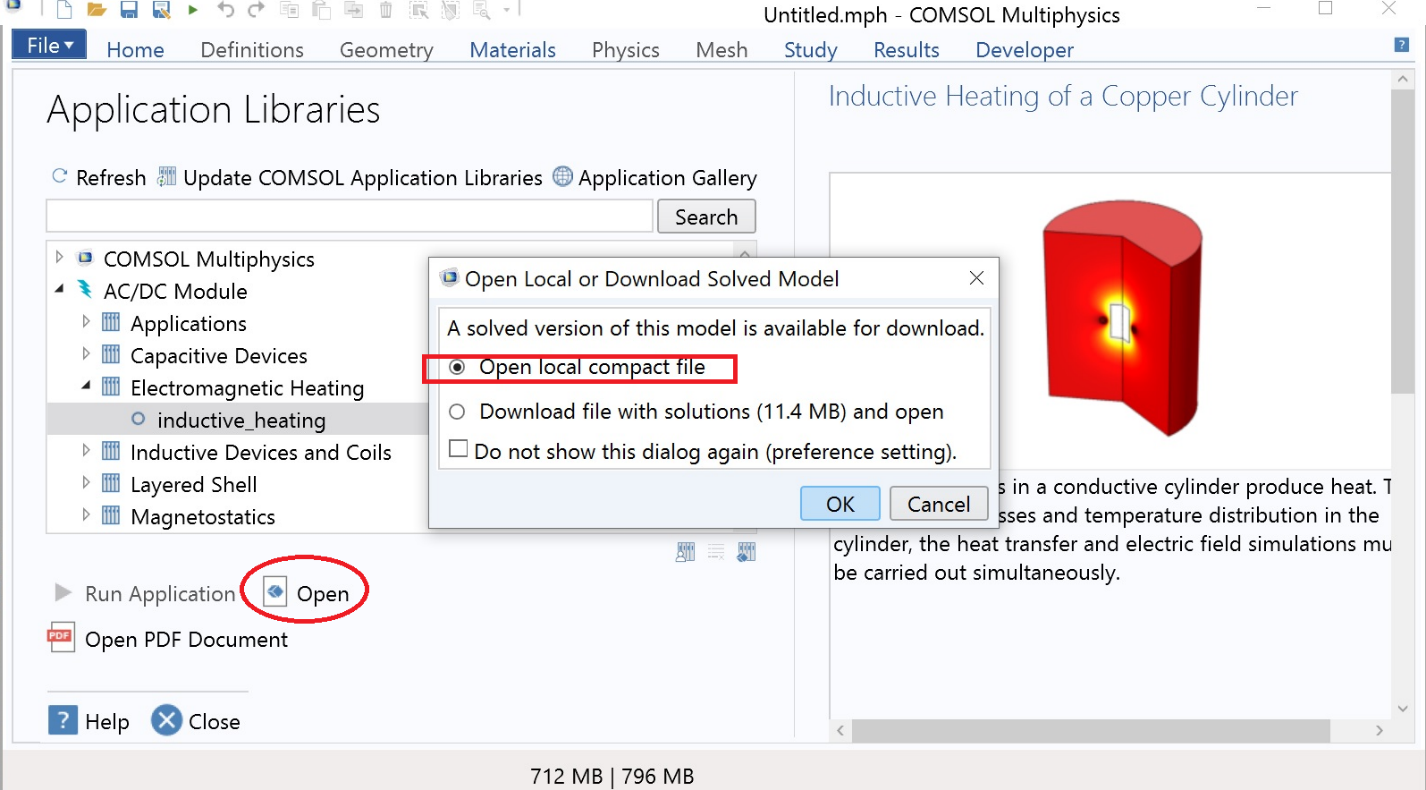Click the Open model file icon
The image size is (1426, 790).
tap(275, 593)
